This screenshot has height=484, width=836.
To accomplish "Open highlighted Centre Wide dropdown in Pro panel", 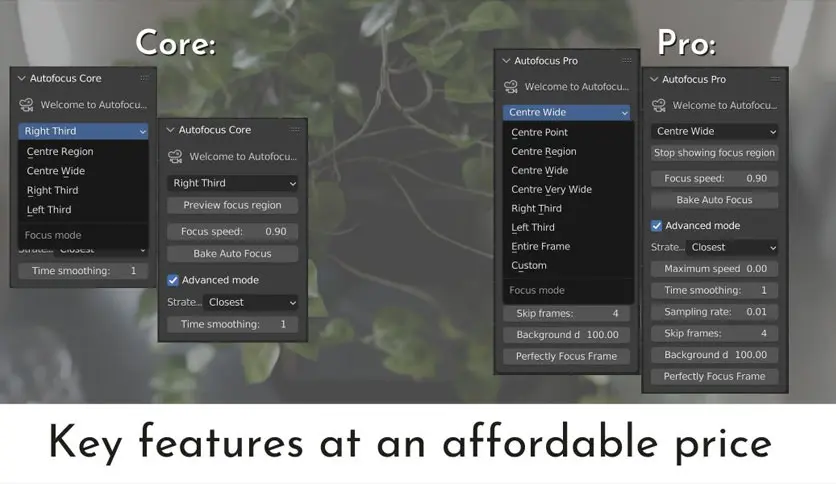I will pos(566,112).
